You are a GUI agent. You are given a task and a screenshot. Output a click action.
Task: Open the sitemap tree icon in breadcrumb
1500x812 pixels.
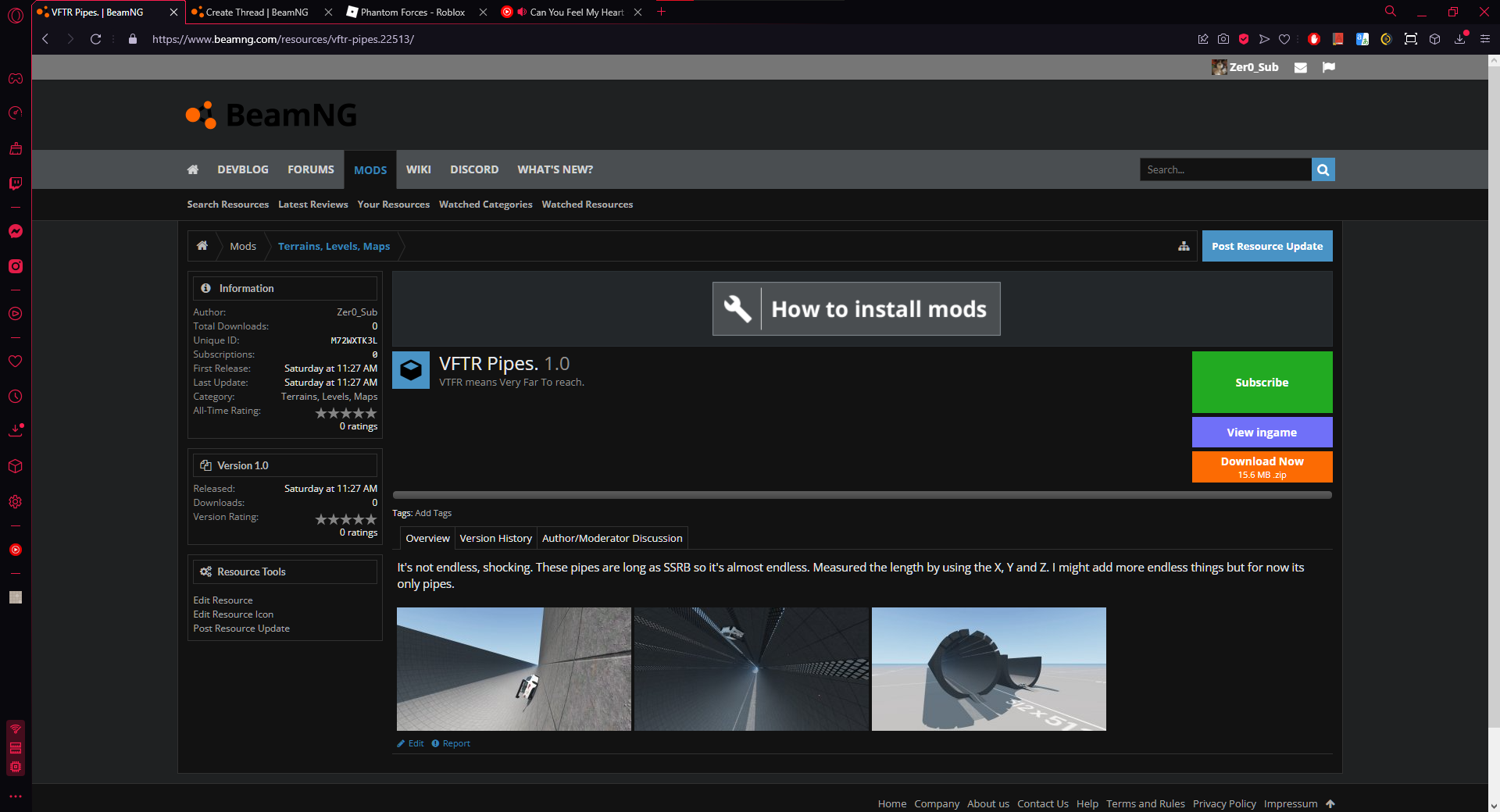pos(1184,246)
